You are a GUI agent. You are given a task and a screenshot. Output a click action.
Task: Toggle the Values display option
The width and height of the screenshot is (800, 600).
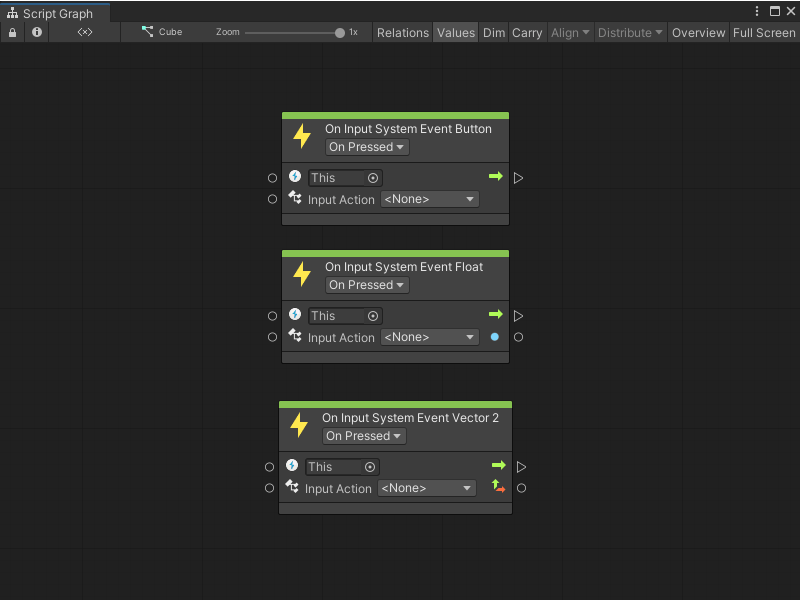455,32
